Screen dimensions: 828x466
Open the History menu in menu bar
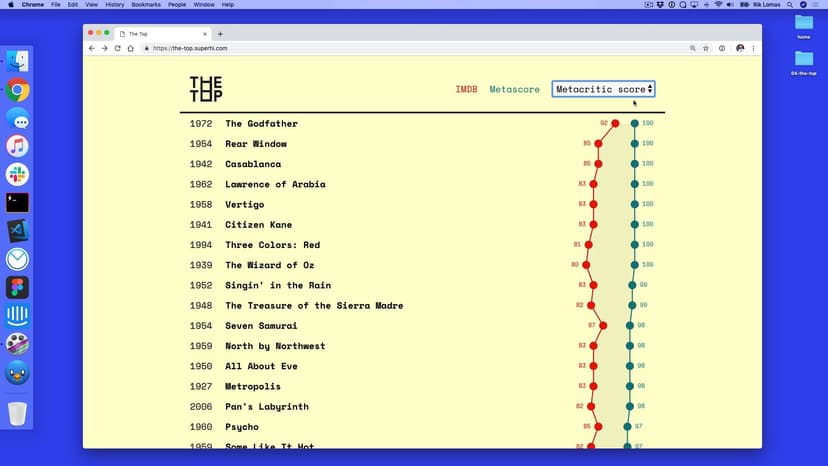click(x=114, y=5)
